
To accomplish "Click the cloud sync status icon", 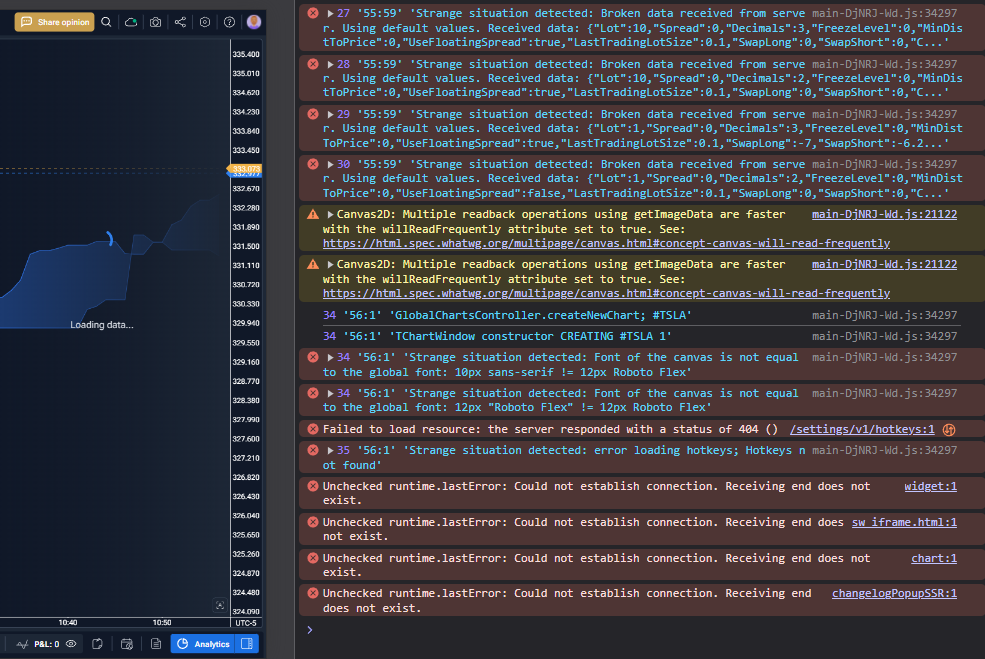I will point(131,22).
